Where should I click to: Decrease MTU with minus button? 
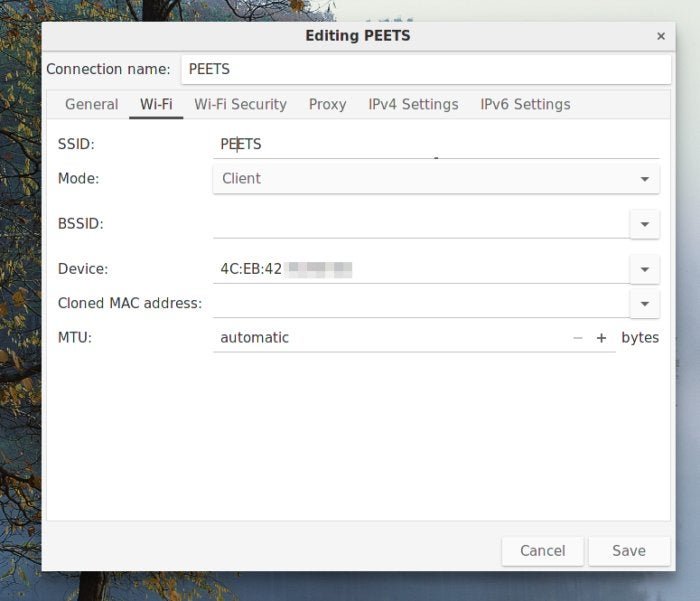click(x=578, y=338)
